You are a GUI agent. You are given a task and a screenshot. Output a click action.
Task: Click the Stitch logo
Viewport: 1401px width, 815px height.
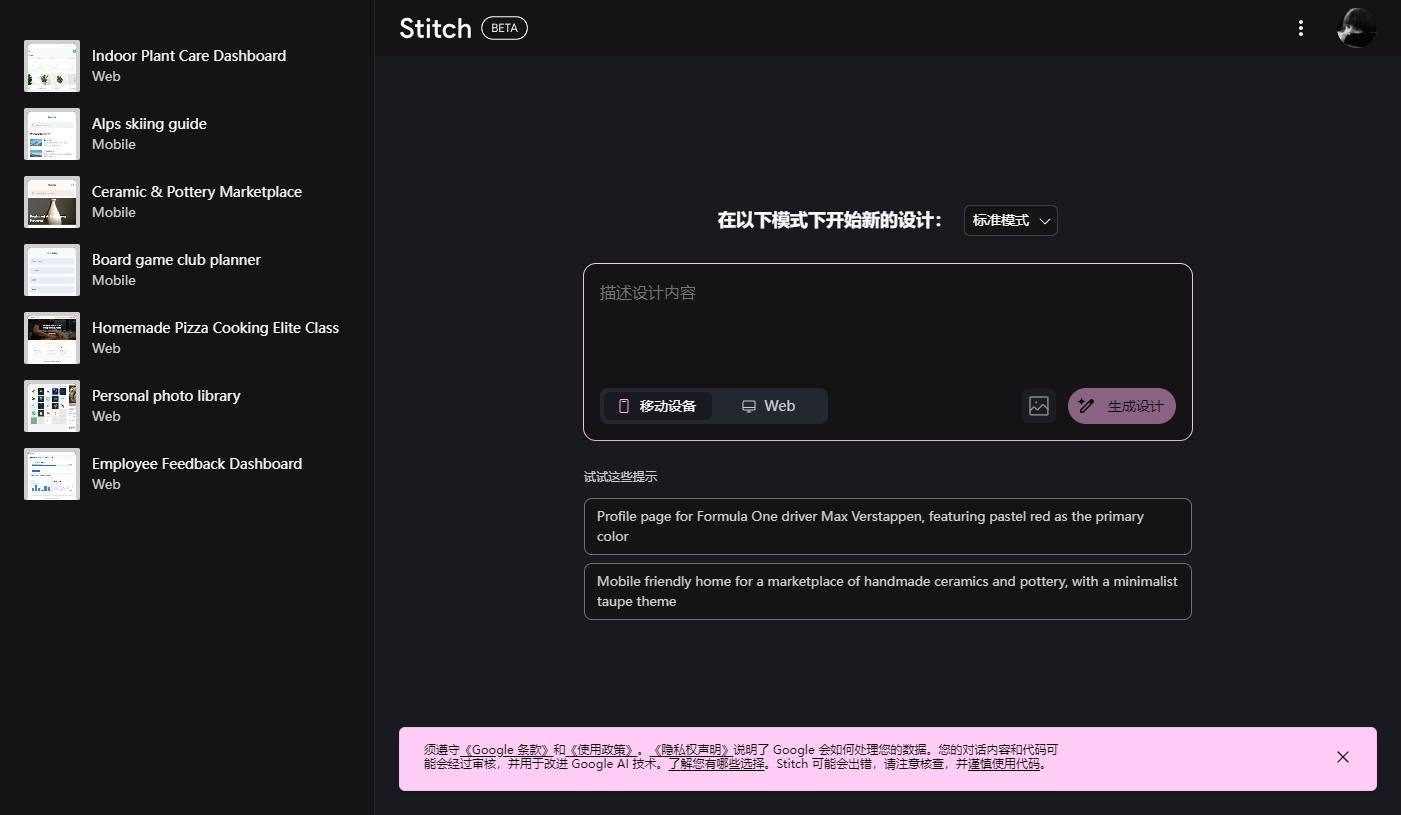[x=435, y=28]
